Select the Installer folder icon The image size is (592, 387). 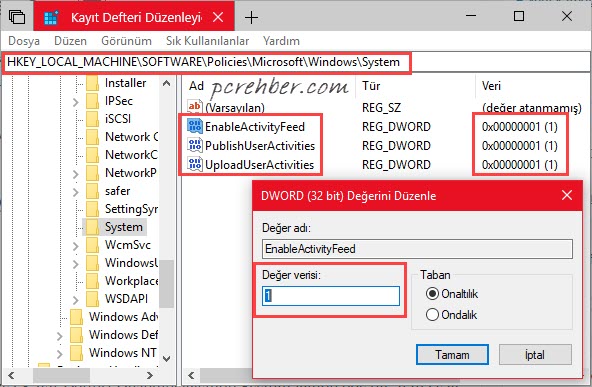[x=92, y=83]
